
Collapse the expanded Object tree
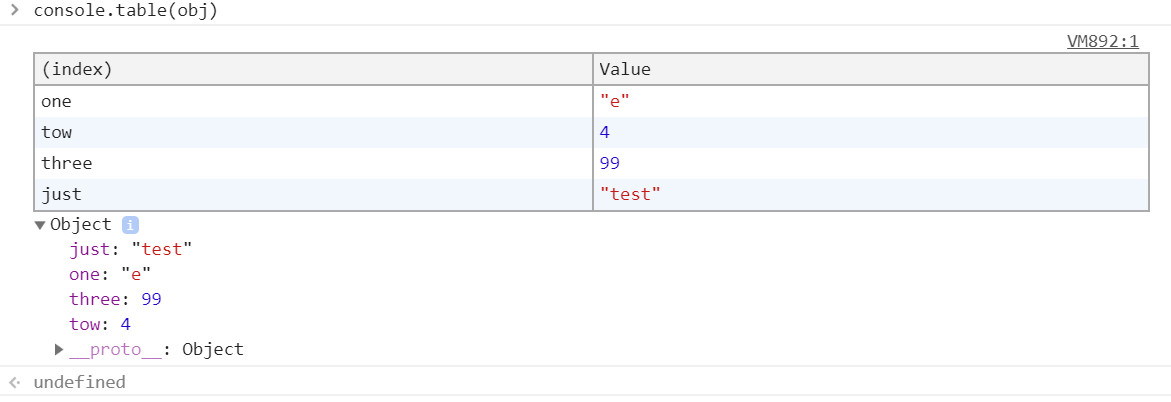click(40, 225)
